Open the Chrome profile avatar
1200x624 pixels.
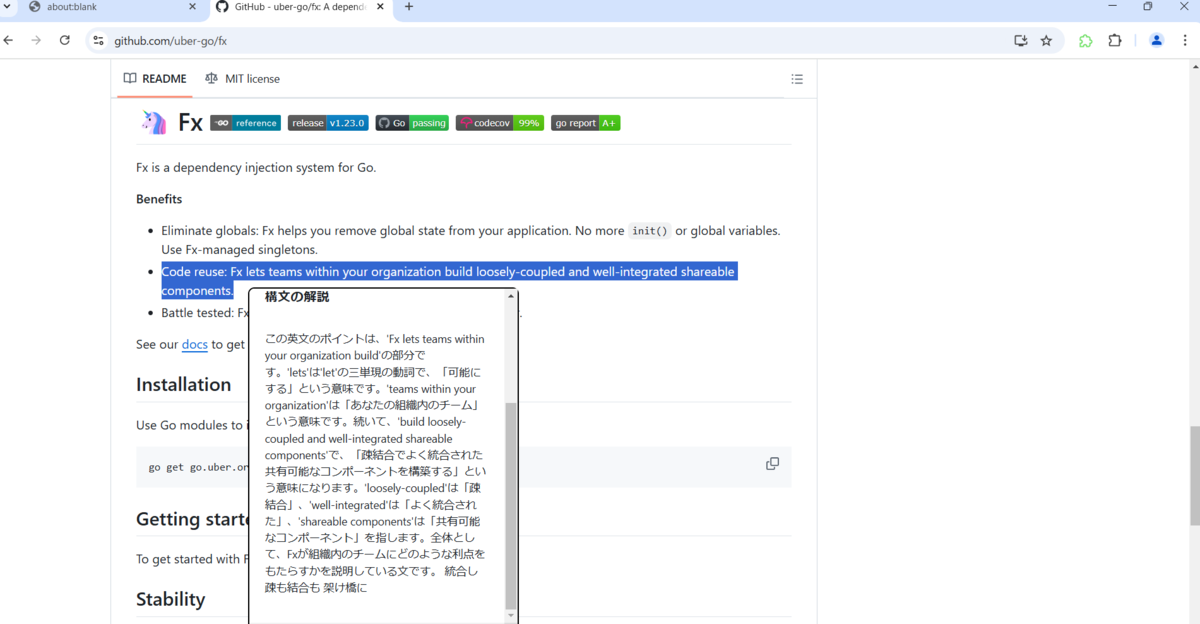pyautogui.click(x=1157, y=41)
